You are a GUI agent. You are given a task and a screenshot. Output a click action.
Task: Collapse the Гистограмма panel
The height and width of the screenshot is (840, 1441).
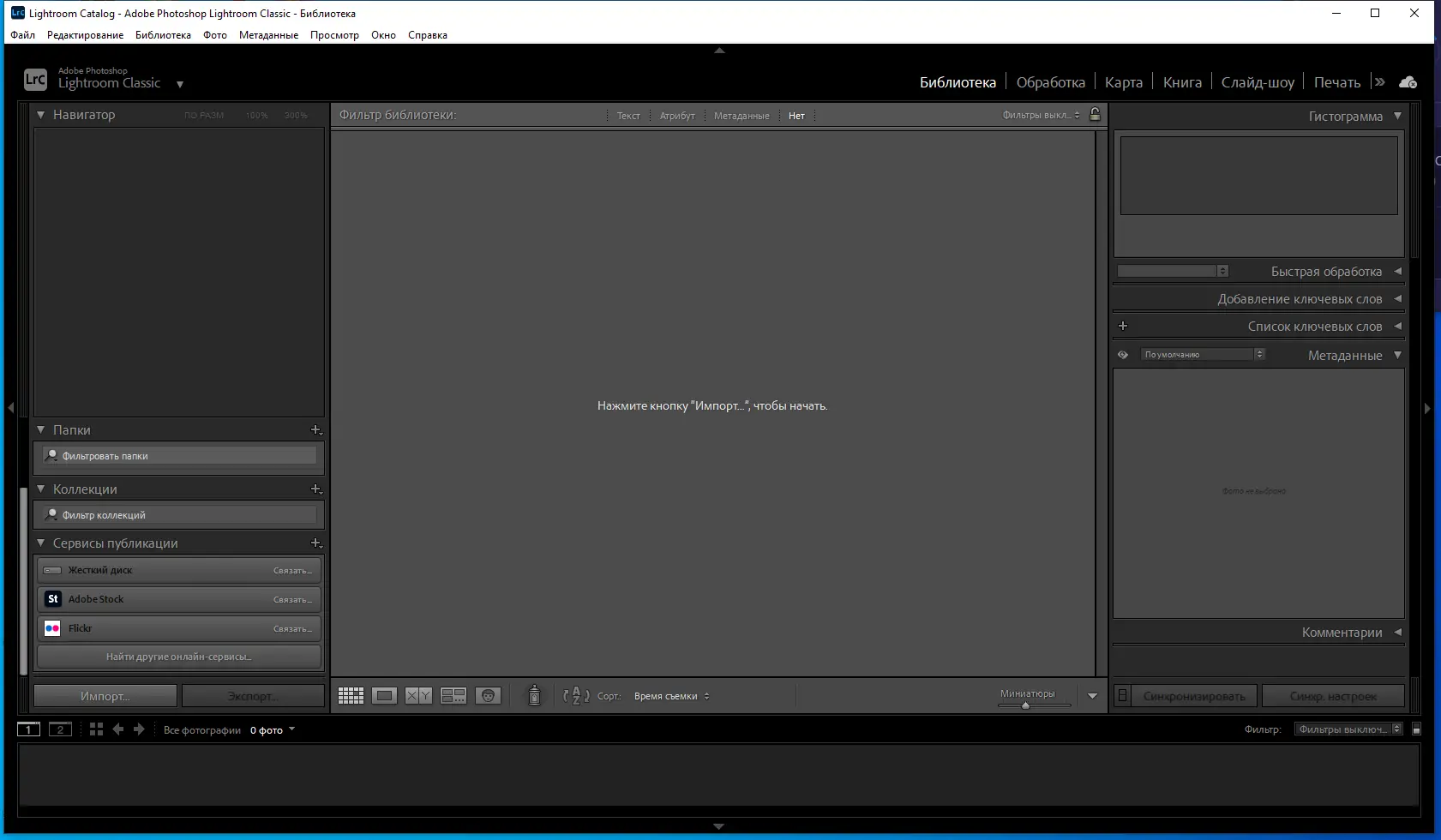1398,116
